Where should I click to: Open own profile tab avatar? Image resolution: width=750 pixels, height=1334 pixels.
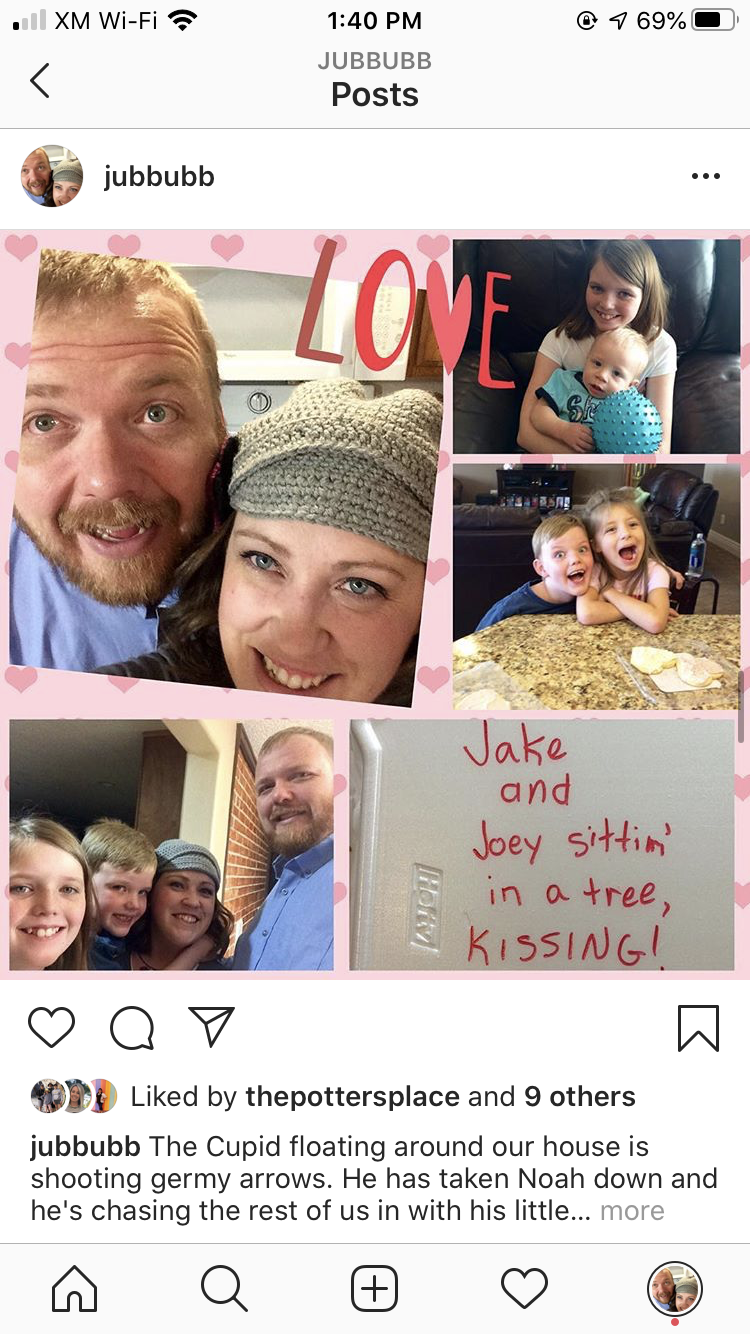click(675, 1288)
